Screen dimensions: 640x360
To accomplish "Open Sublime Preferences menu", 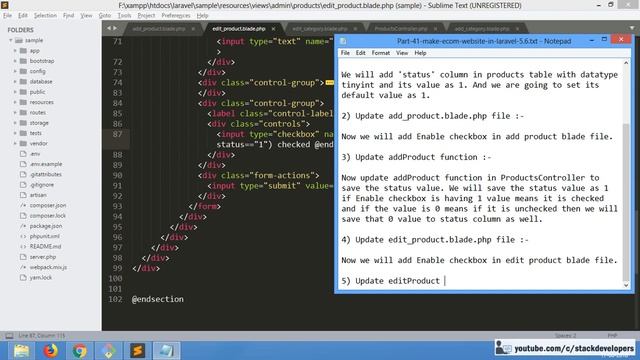I will (176, 16).
